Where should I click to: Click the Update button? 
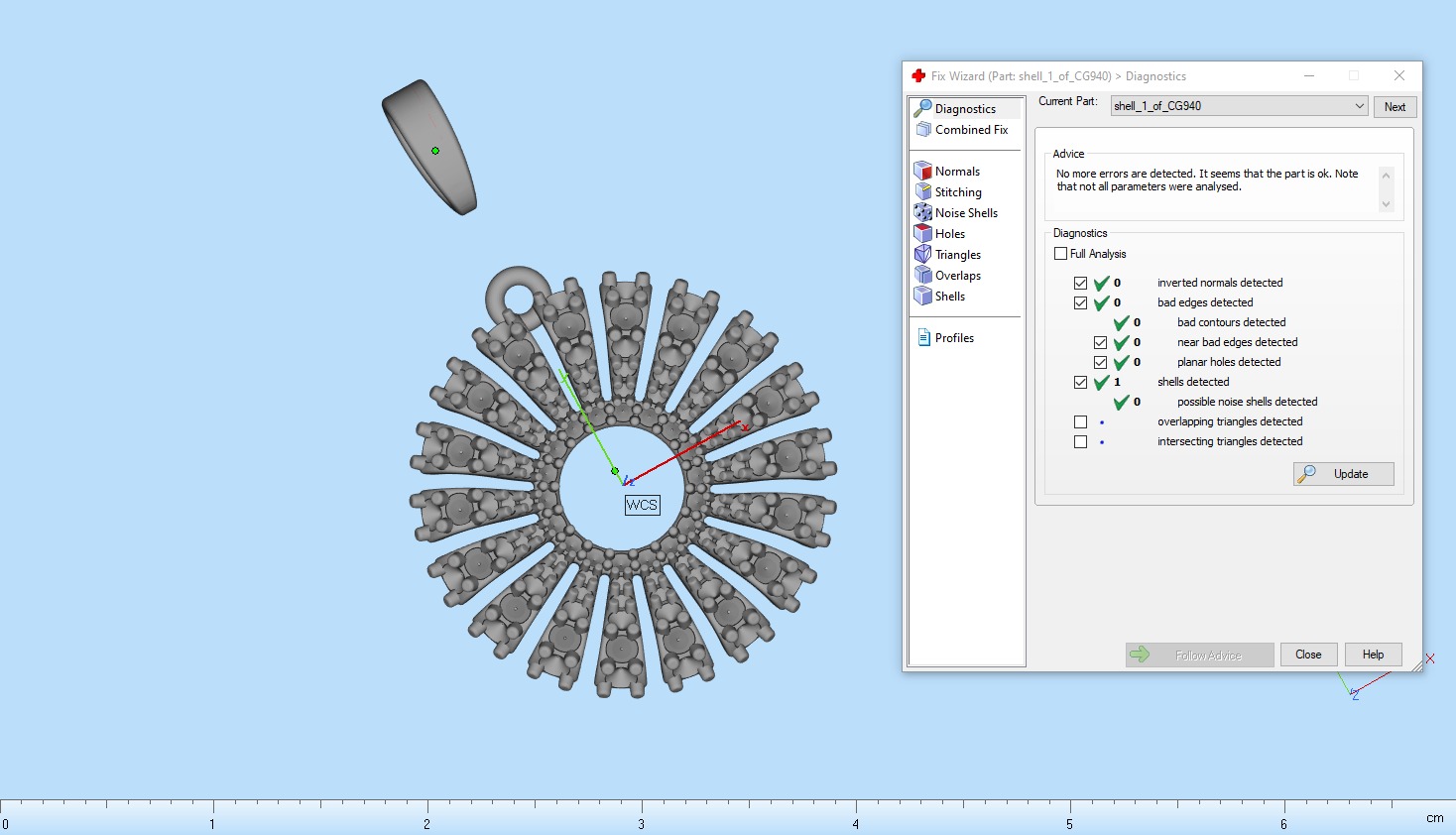1344,474
